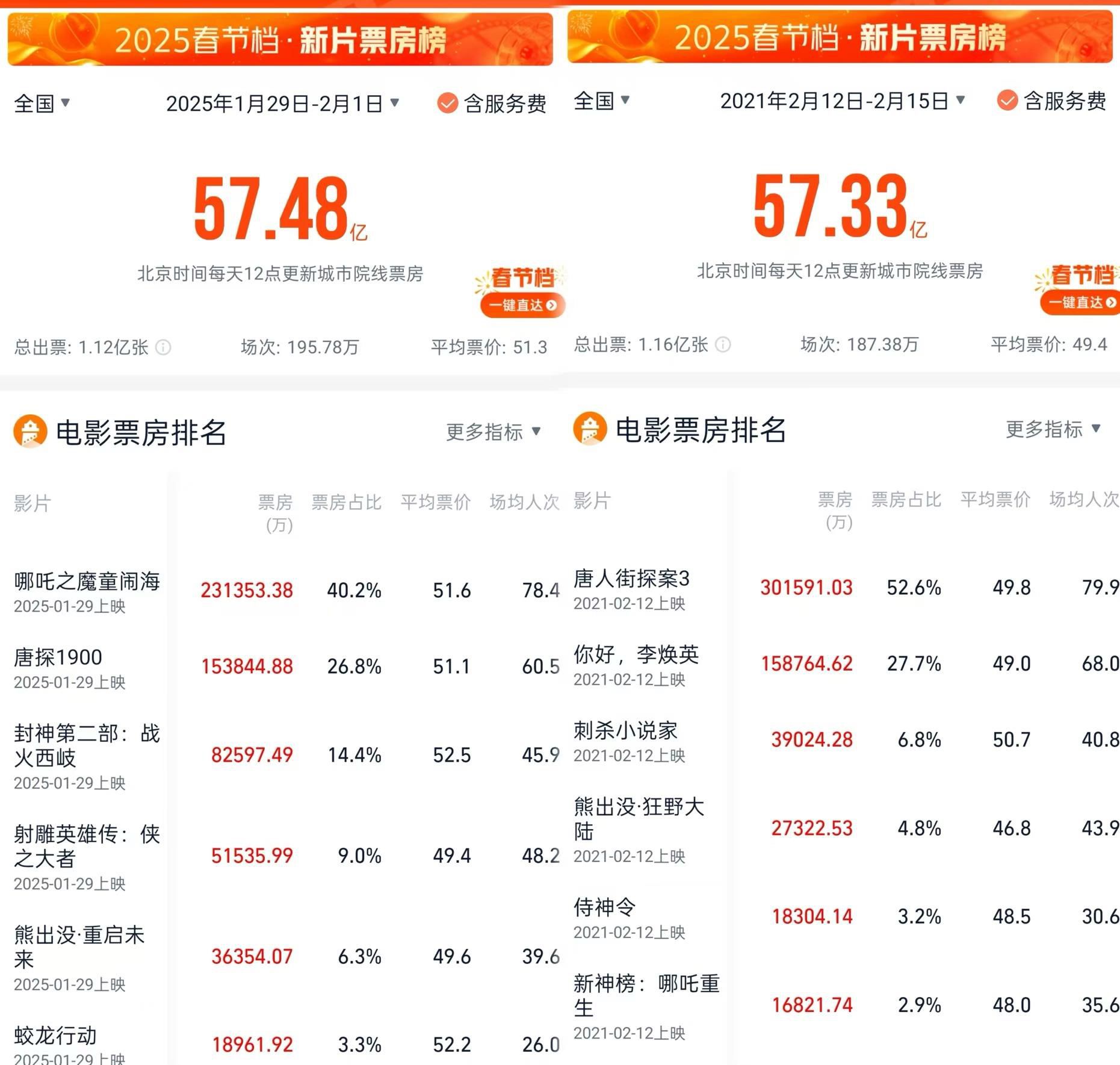Open 哪吒之魔童闹海 movie entry
This screenshot has width=1120, height=1065.
[87, 583]
